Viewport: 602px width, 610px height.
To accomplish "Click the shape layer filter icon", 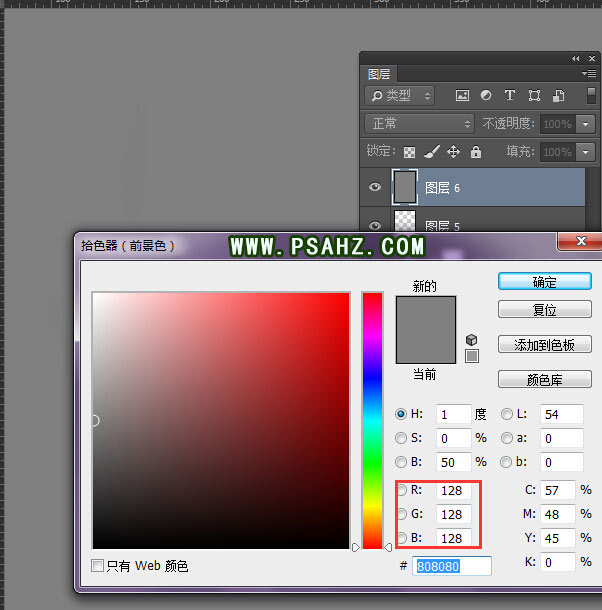I will (x=535, y=96).
